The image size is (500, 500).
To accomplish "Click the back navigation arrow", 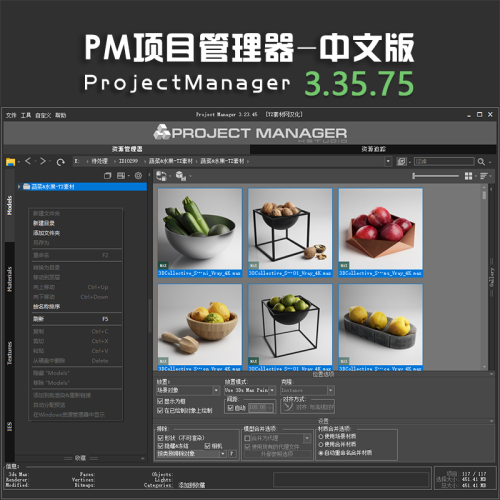I will coord(28,161).
